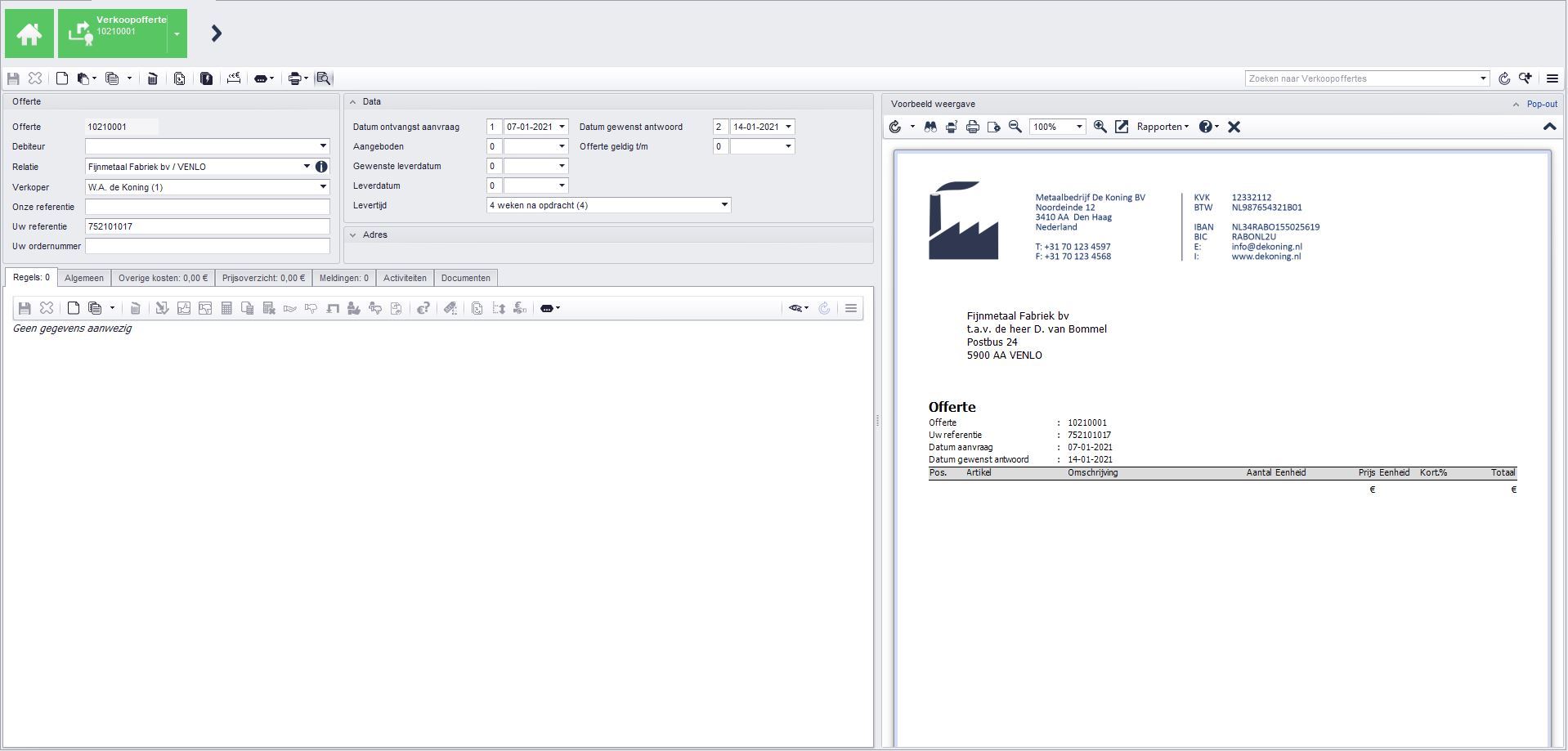Expand the Adres section

pyautogui.click(x=353, y=235)
